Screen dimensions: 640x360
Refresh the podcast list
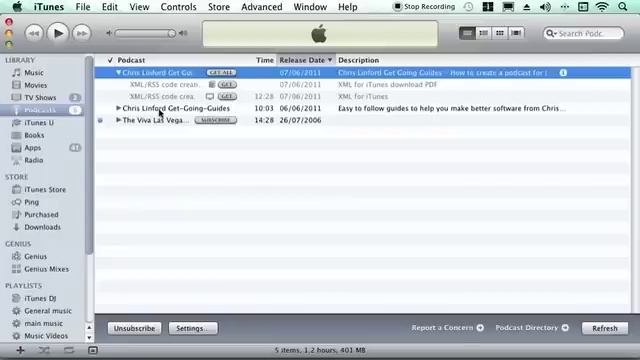(604, 328)
